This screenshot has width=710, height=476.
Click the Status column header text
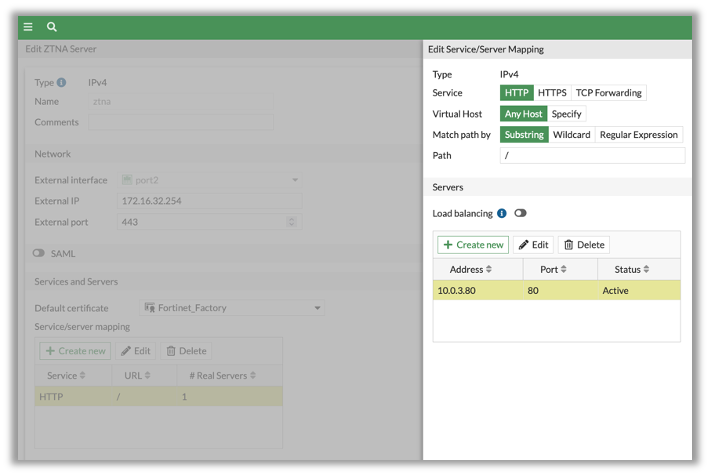point(627,269)
